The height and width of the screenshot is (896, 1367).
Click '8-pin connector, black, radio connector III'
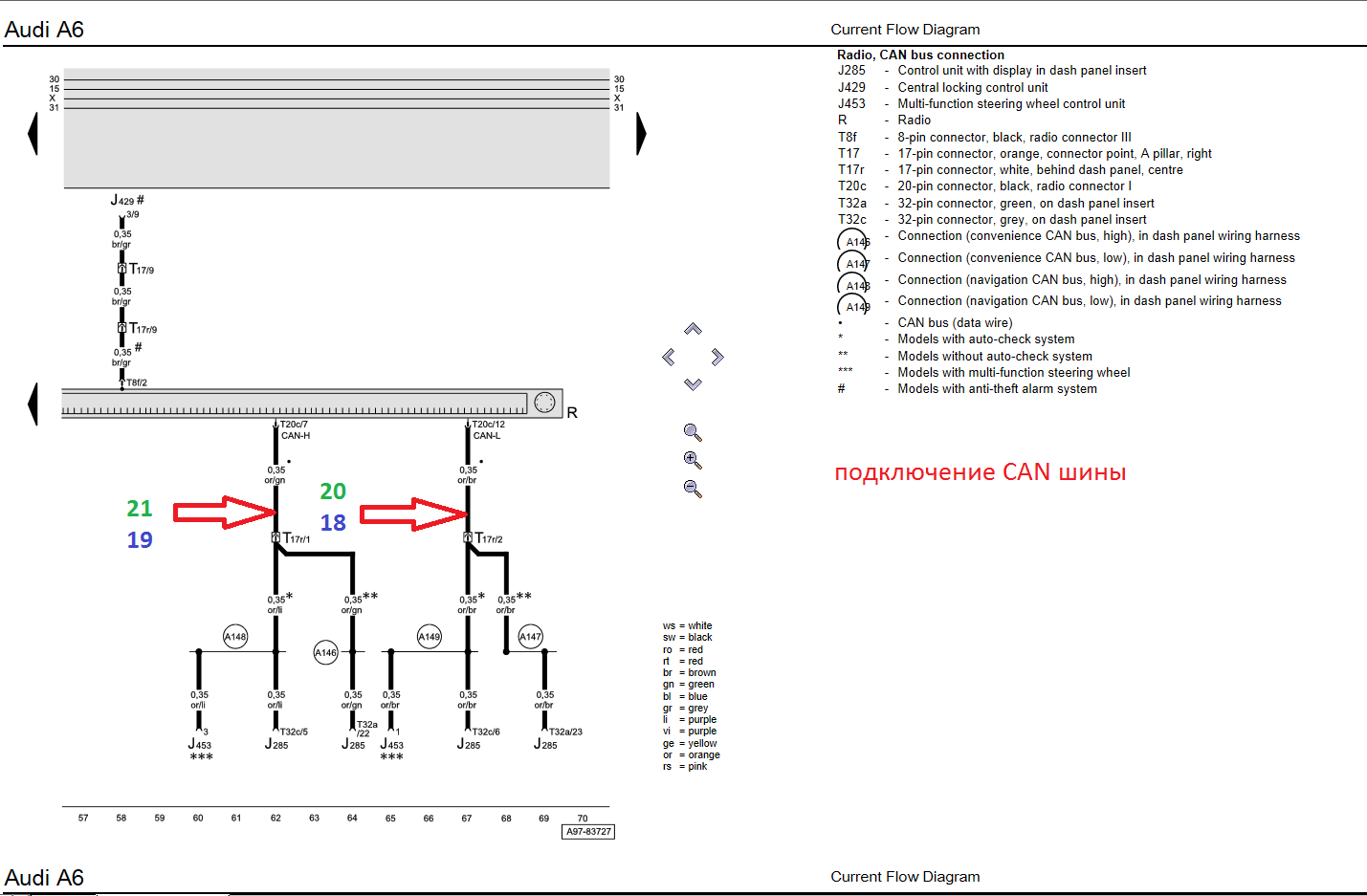pyautogui.click(x=1014, y=137)
